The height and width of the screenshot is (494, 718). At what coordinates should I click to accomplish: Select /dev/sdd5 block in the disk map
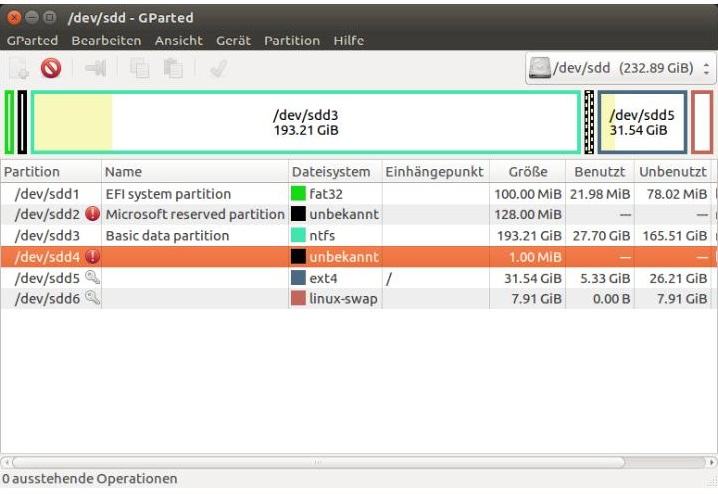pos(642,122)
